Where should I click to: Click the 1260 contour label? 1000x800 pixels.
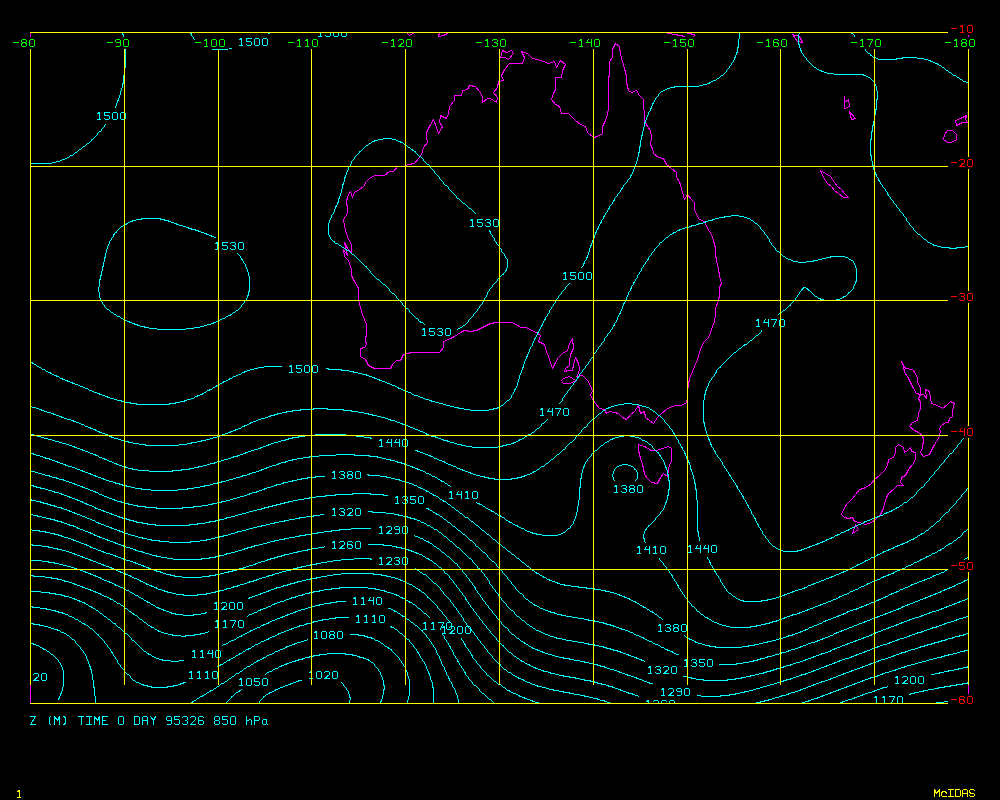(346, 546)
